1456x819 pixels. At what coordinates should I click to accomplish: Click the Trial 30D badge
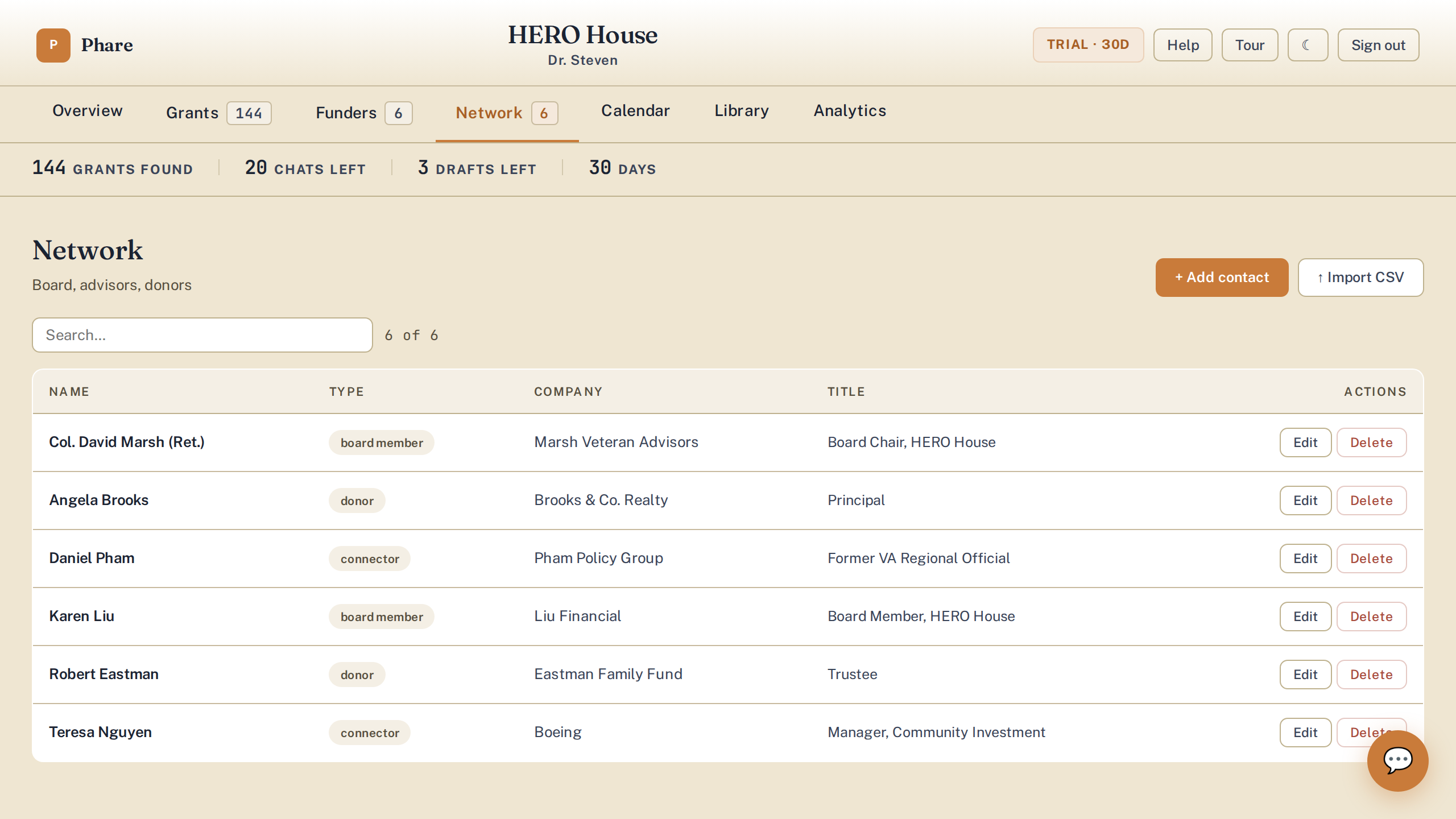(x=1088, y=45)
